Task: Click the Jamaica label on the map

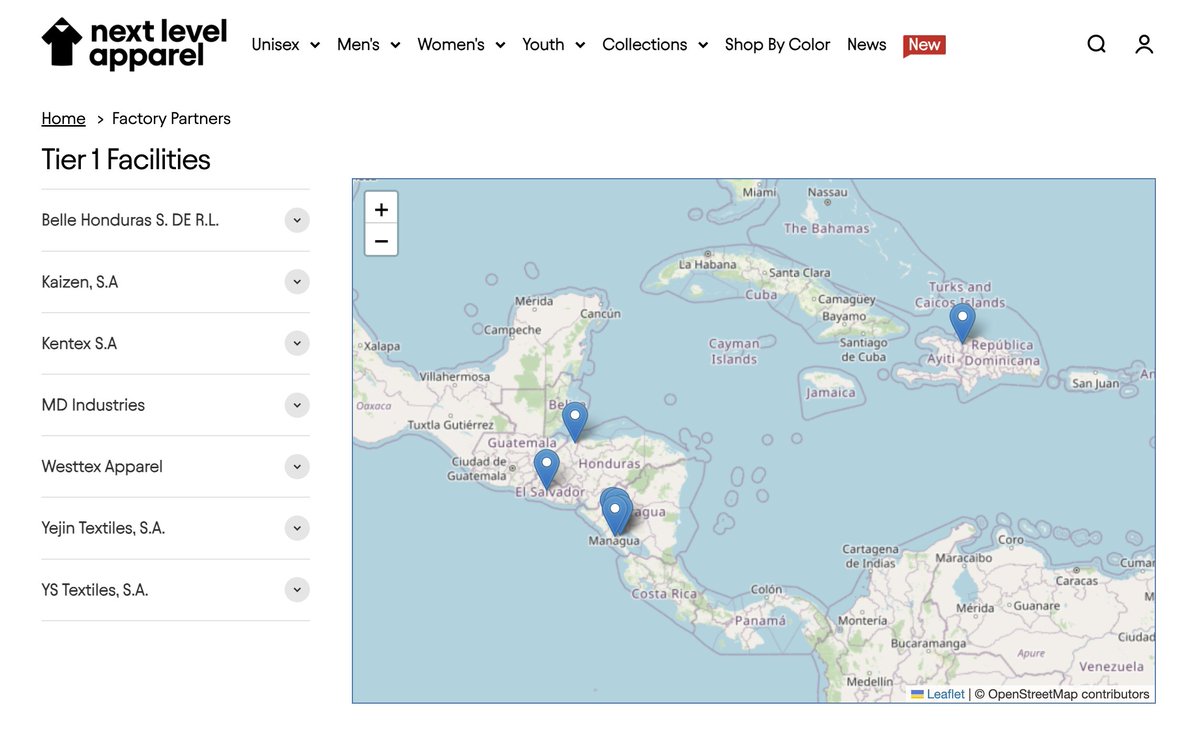Action: click(831, 393)
